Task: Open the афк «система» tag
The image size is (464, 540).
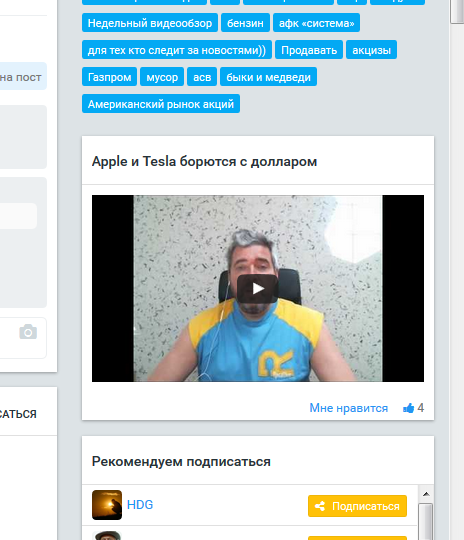Action: [317, 23]
